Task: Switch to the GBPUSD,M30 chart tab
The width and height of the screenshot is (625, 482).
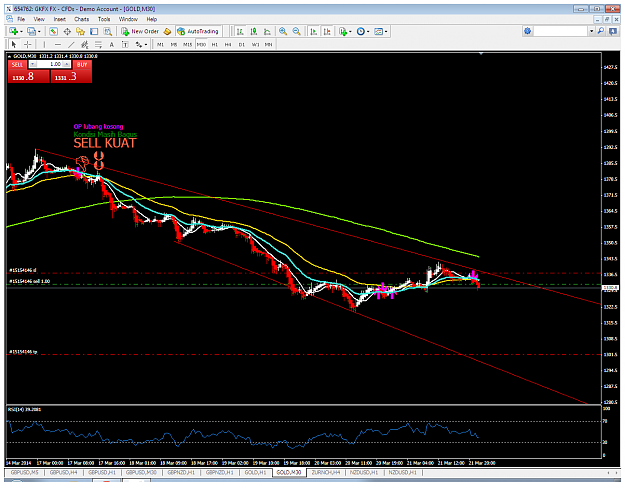Action: pyautogui.click(x=141, y=472)
